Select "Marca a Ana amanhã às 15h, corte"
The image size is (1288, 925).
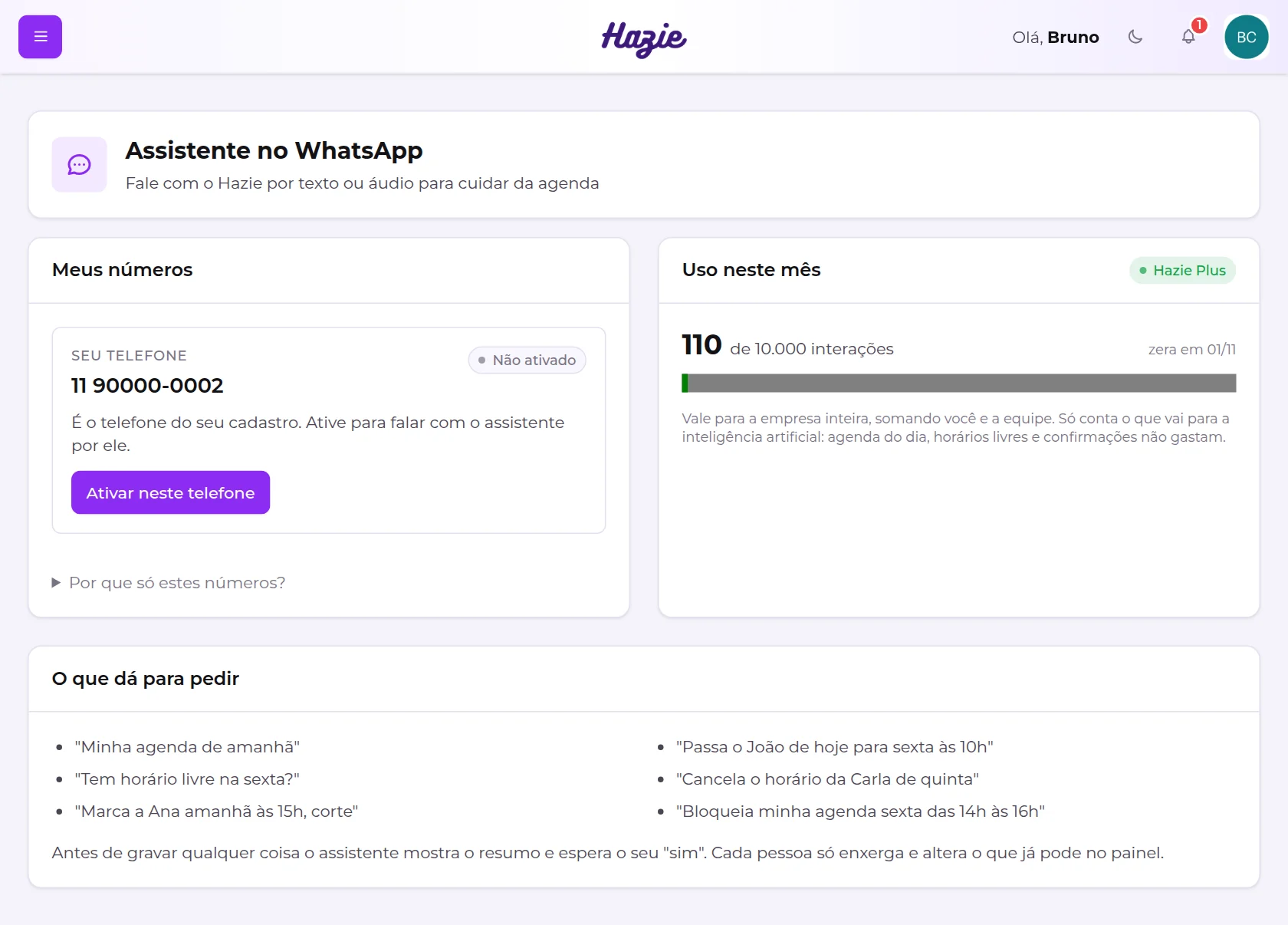[x=216, y=811]
